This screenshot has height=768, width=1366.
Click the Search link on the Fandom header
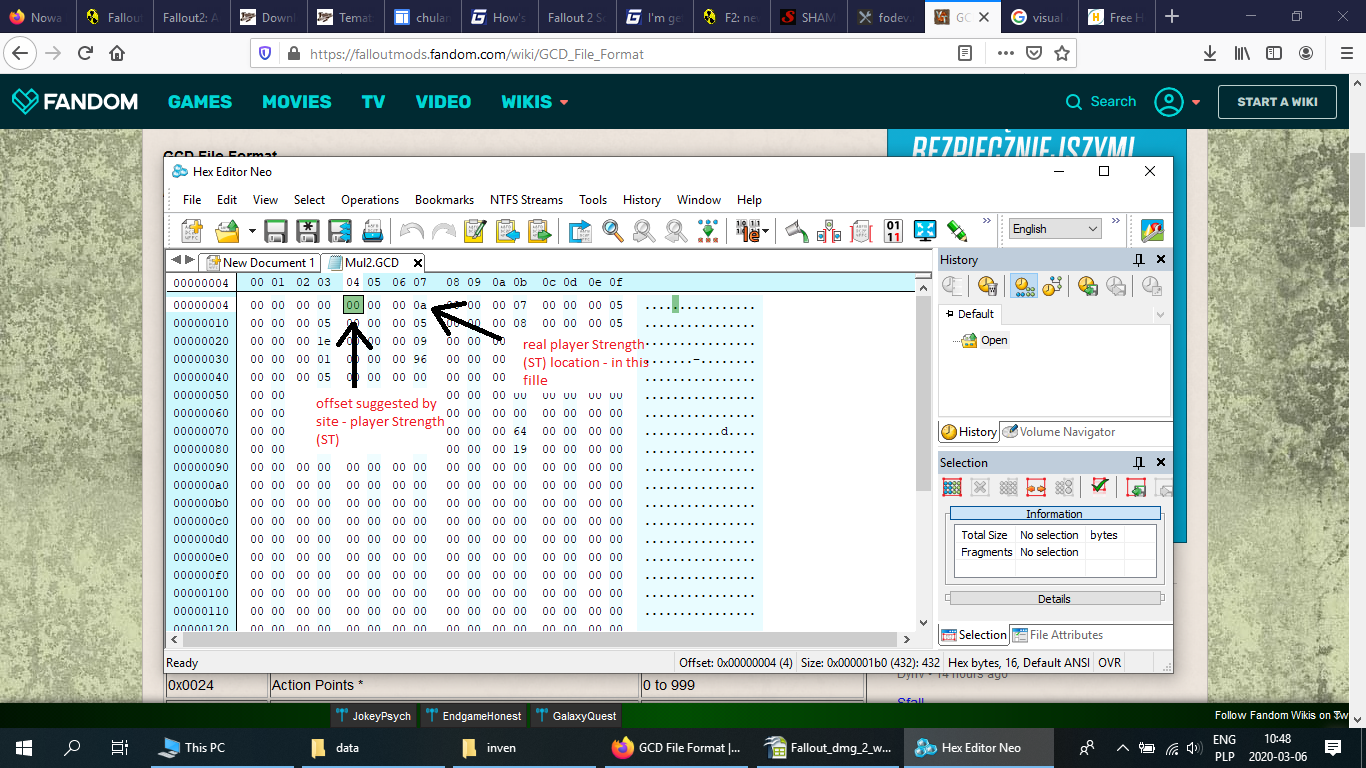[1101, 102]
